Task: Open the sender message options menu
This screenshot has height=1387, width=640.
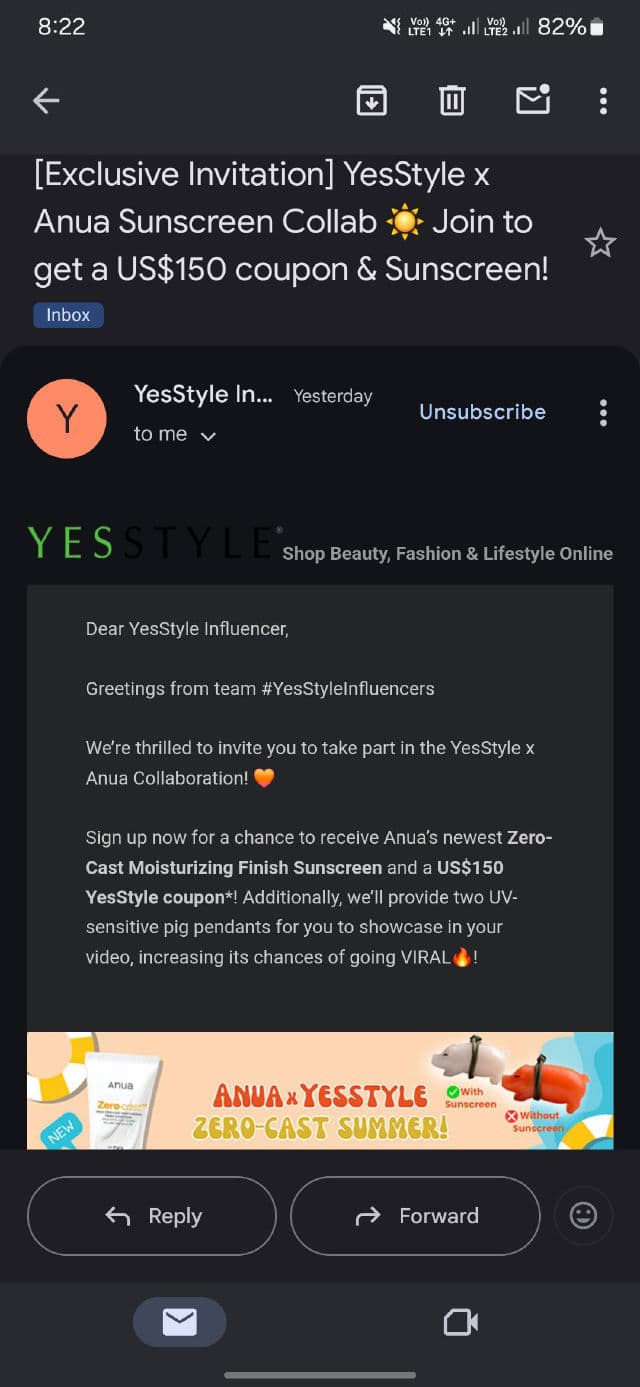Action: click(x=603, y=413)
